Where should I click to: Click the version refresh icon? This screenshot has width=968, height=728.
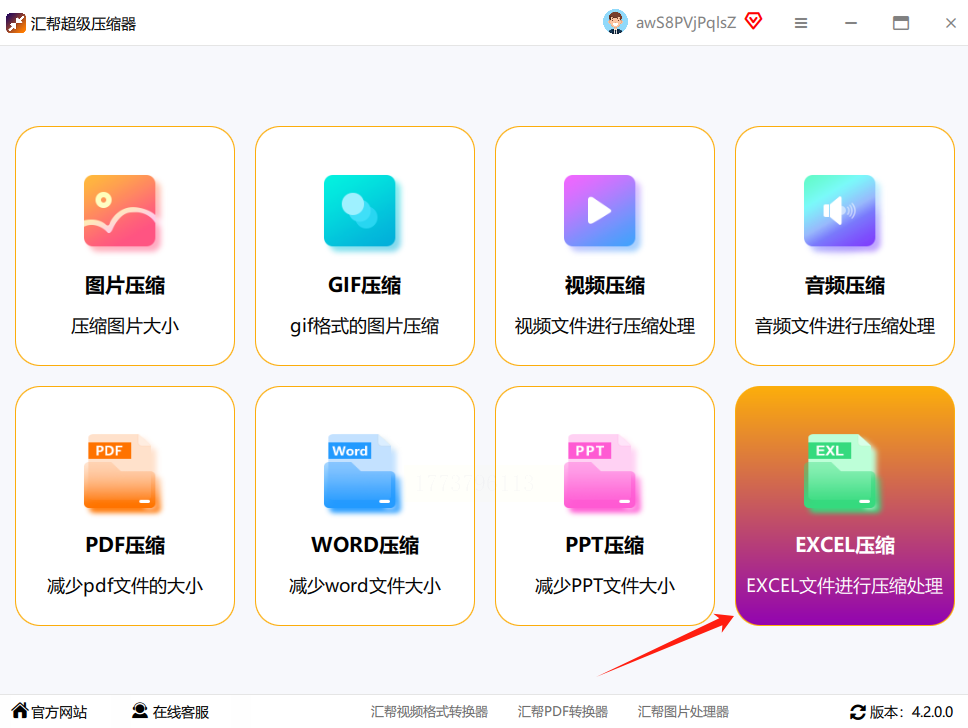(857, 712)
